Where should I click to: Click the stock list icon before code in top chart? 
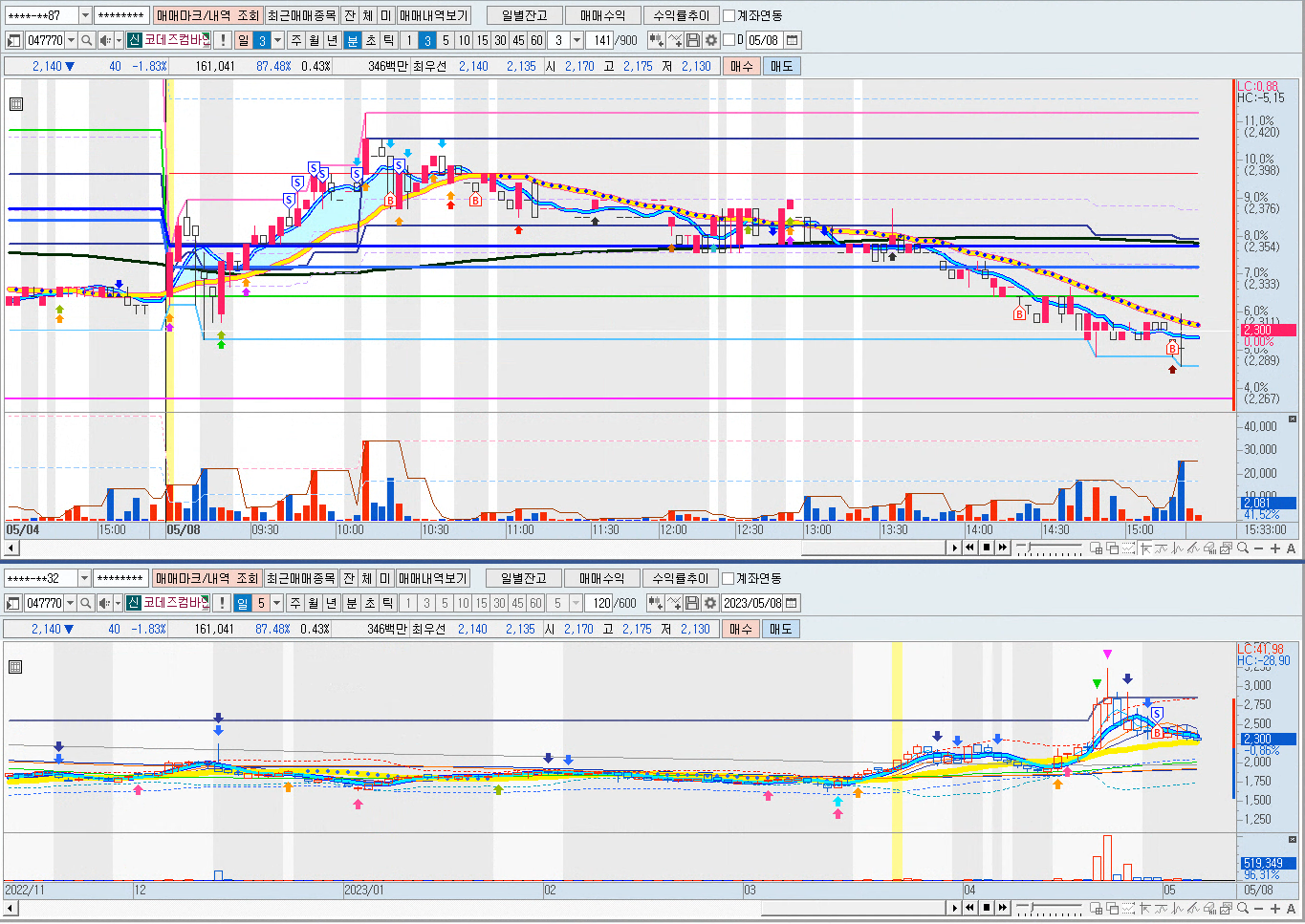(13, 40)
